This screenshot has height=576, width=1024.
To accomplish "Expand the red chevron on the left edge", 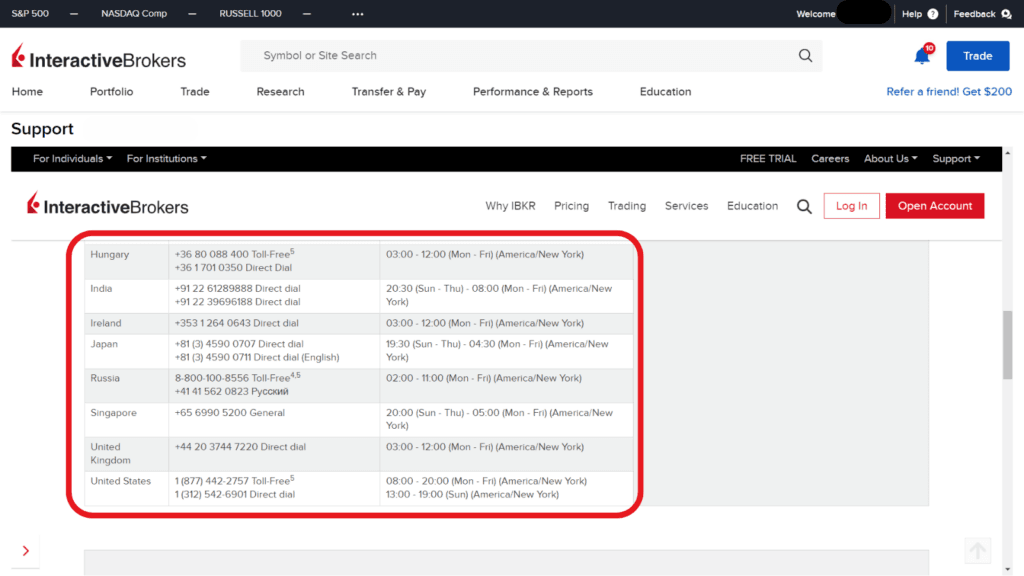I will 25,551.
